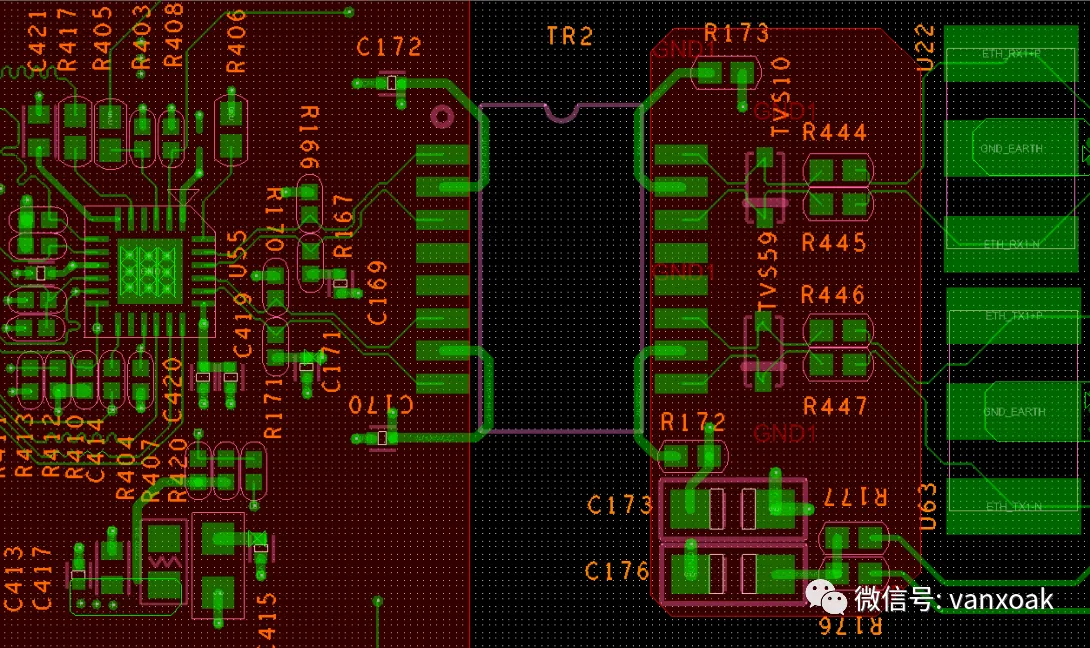Image resolution: width=1090 pixels, height=648 pixels.
Task: Select the R177 designator label
Action: [855, 496]
